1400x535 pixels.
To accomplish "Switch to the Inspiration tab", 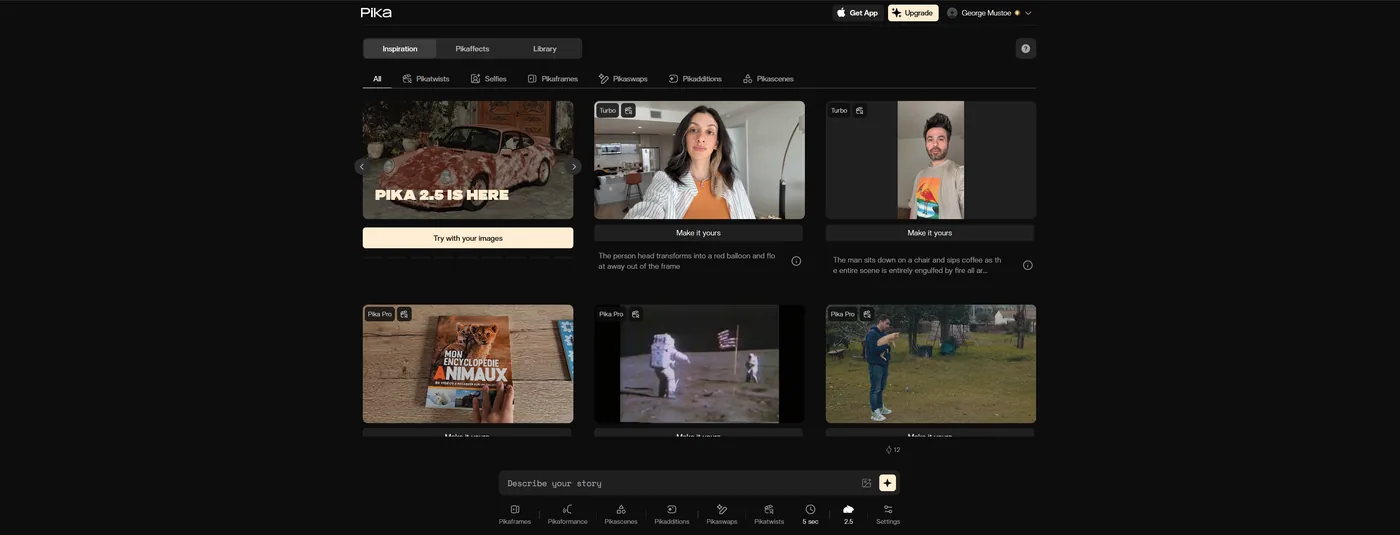I will point(400,48).
